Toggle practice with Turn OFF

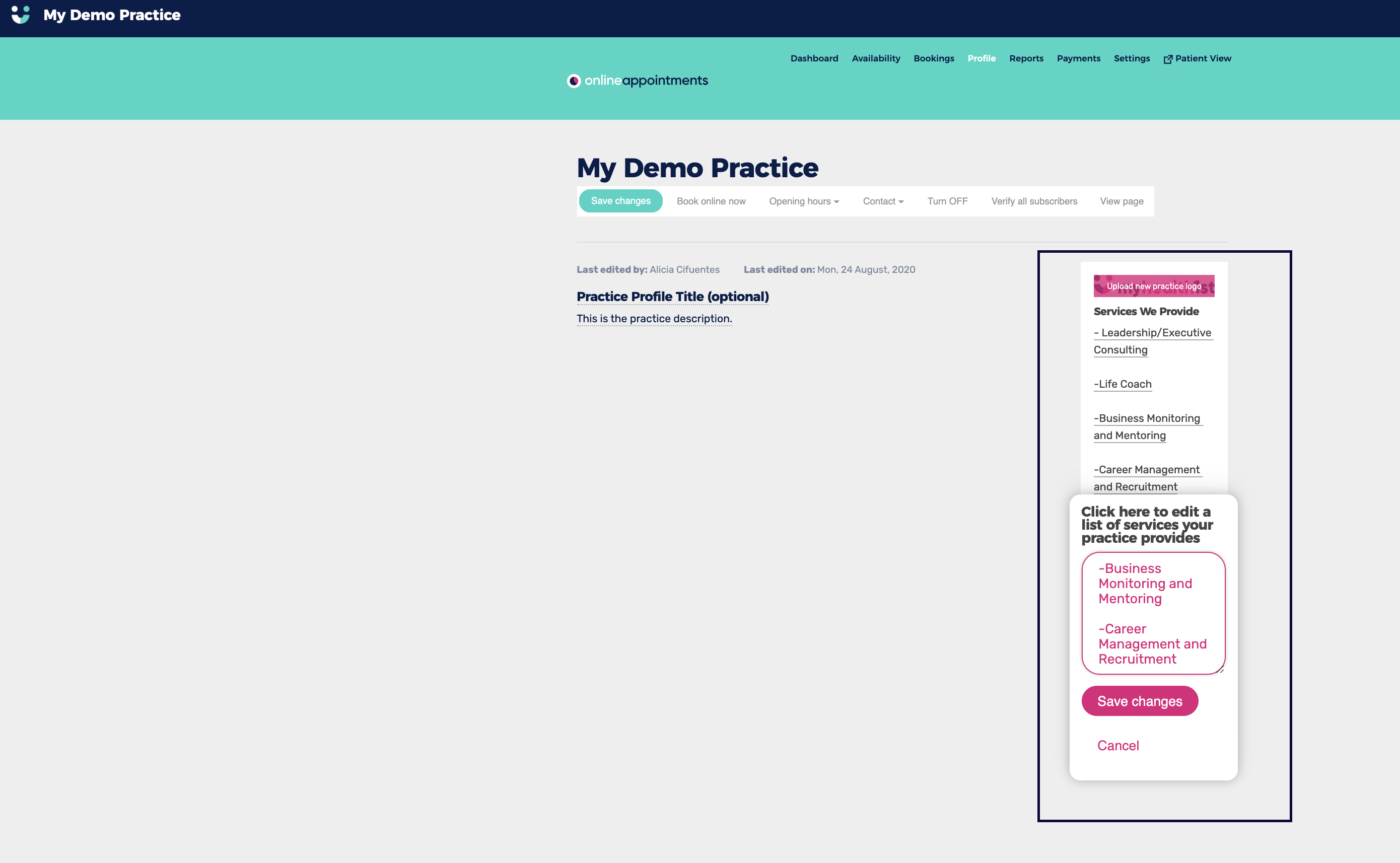pos(947,201)
